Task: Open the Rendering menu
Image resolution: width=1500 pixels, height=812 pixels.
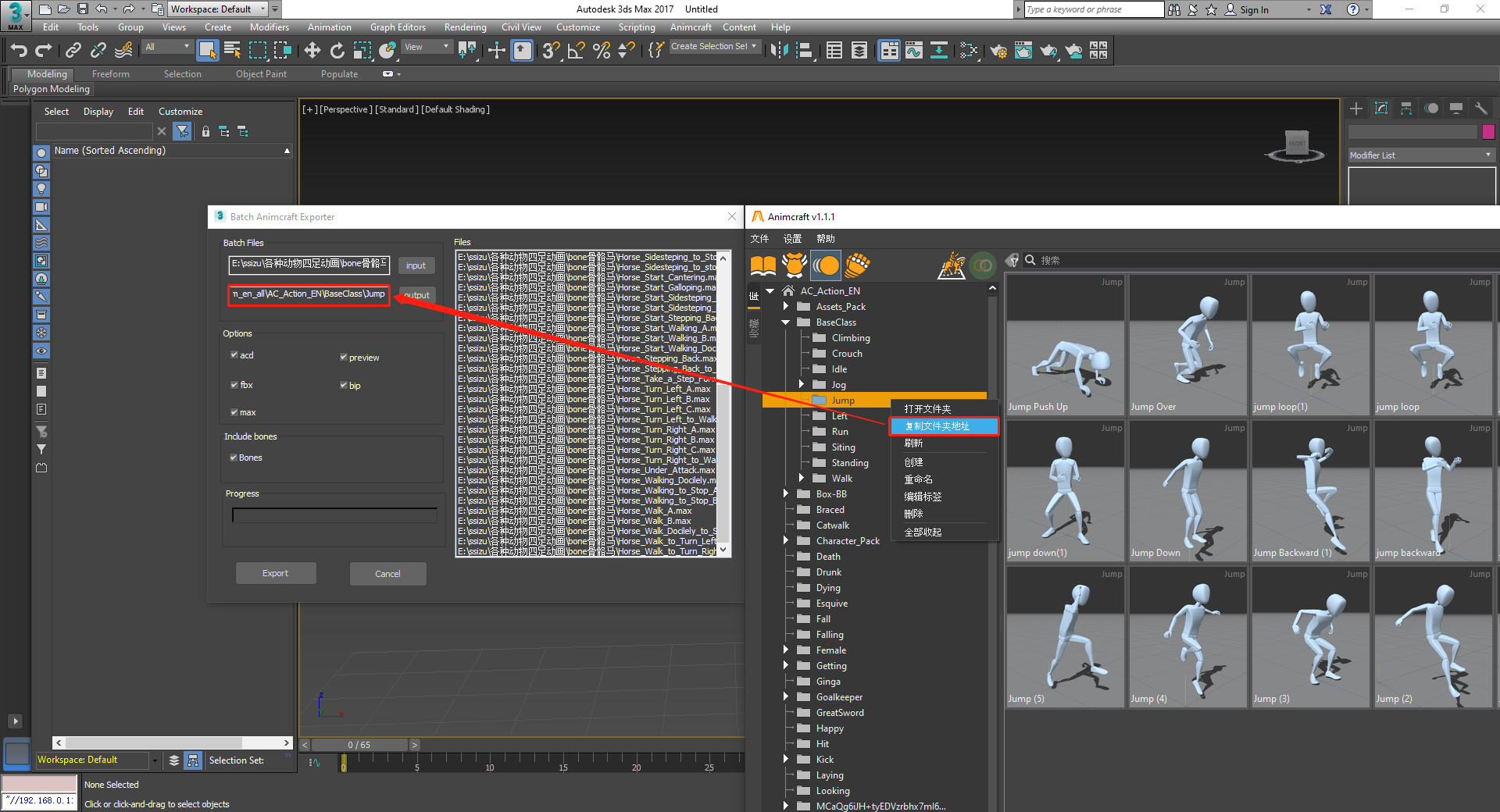Action: point(465,27)
